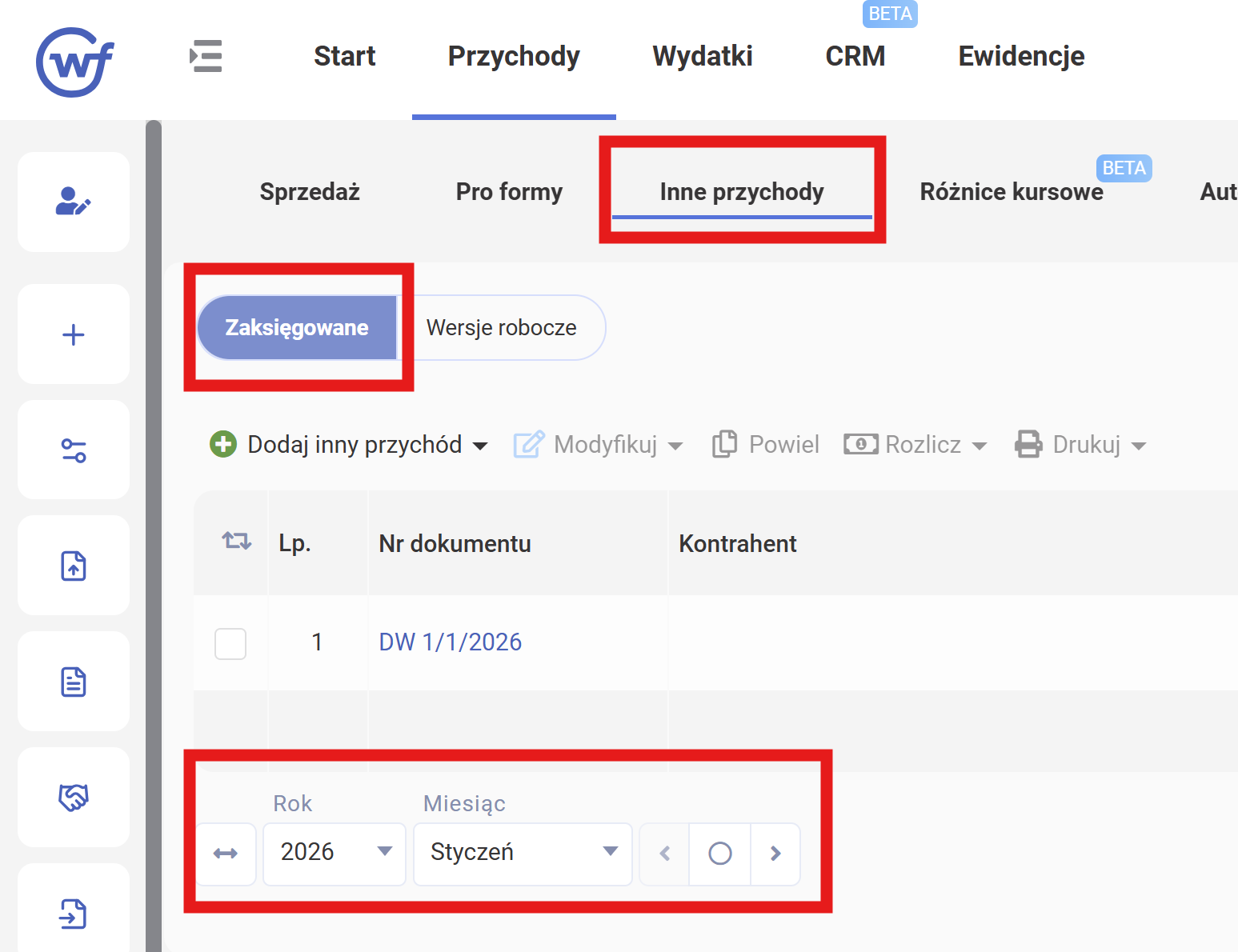Open the sliders settings icon in sidebar
The width and height of the screenshot is (1238, 952).
[73, 450]
